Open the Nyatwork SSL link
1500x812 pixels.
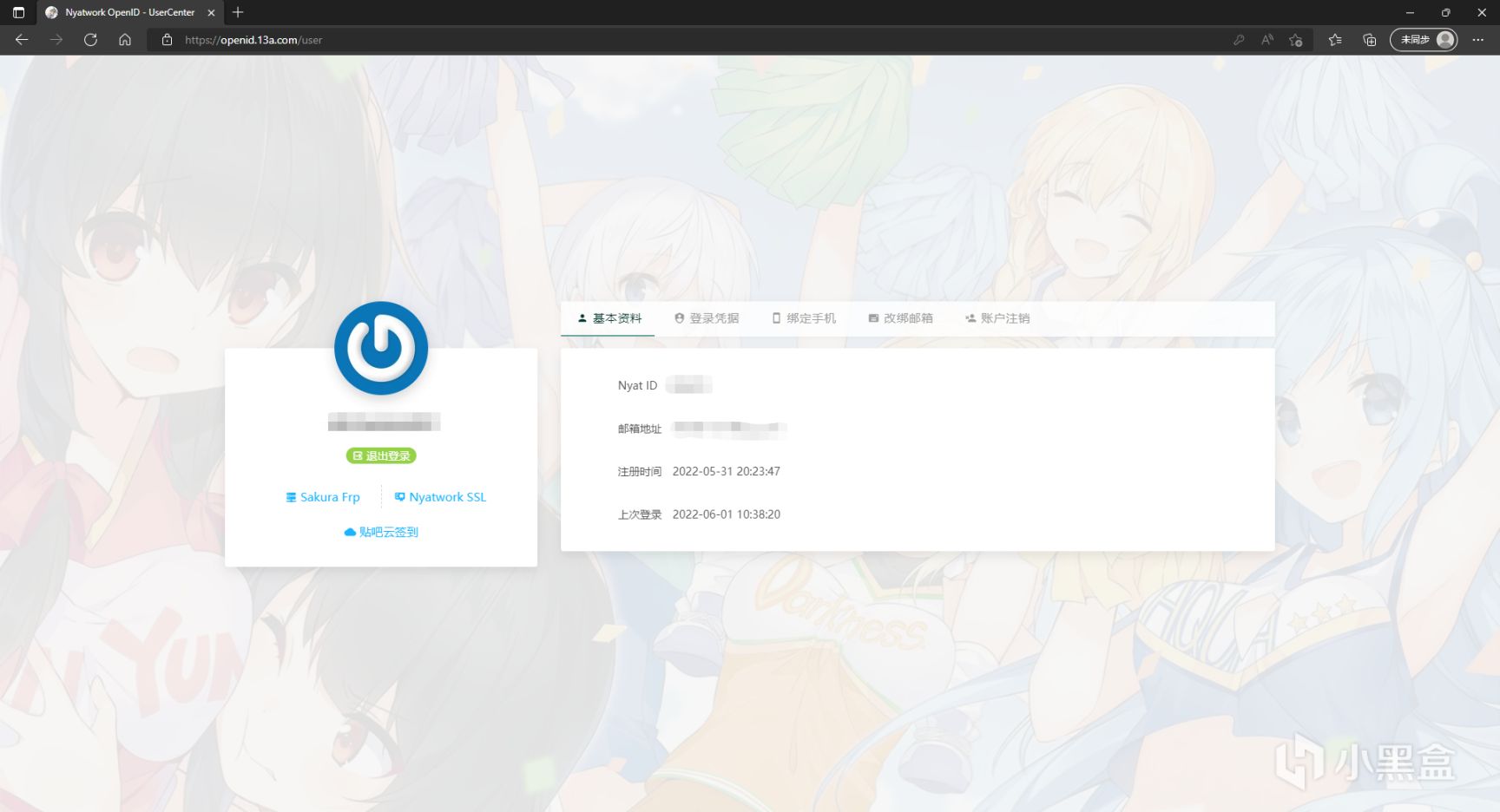point(440,497)
